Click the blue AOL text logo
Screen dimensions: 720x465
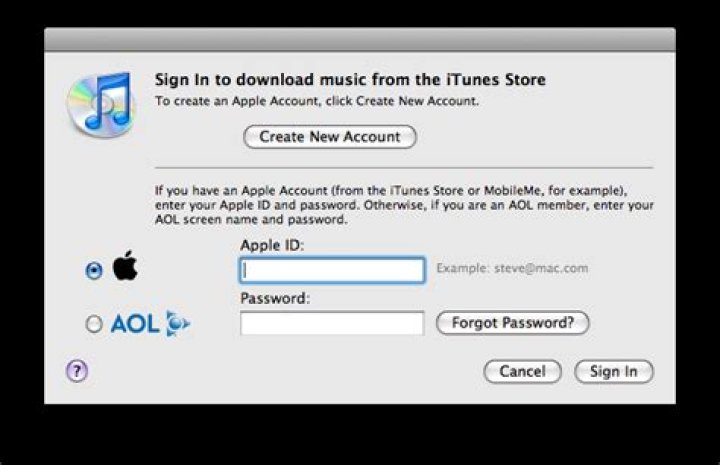point(135,324)
